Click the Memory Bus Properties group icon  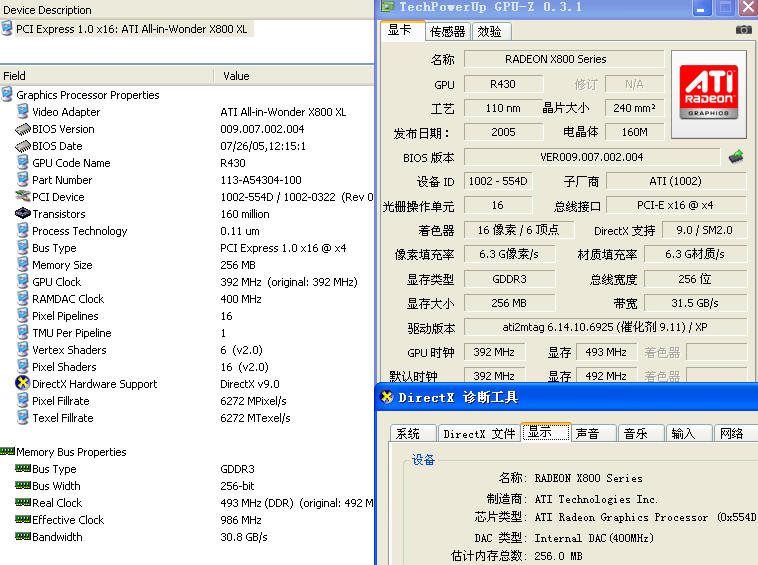(7, 451)
